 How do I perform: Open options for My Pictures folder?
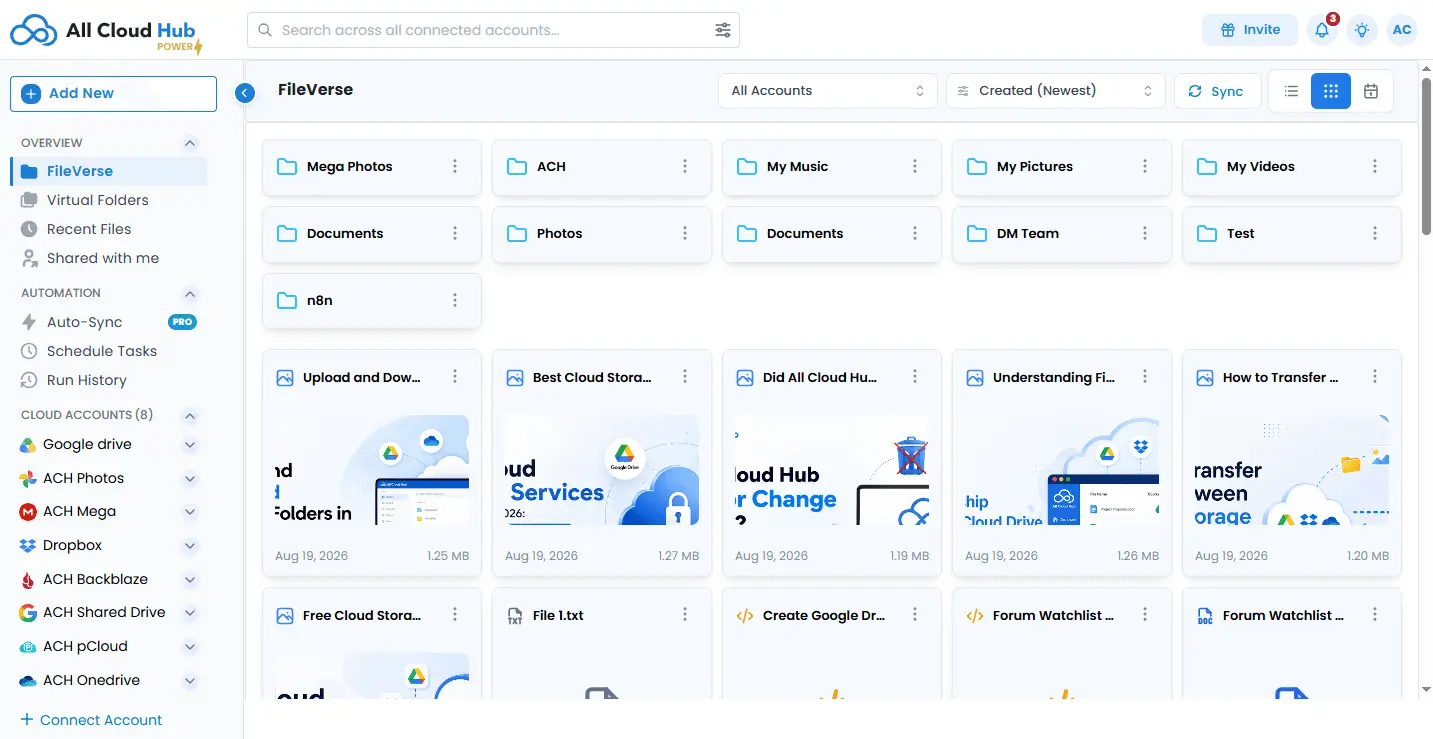point(1145,167)
